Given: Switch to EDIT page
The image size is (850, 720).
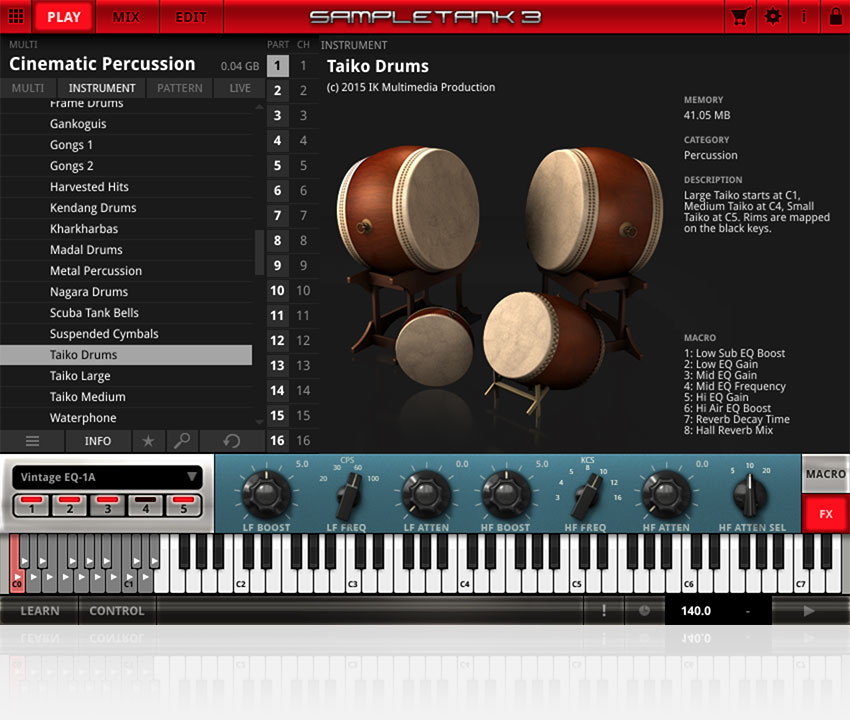Looking at the screenshot, I should pos(191,17).
